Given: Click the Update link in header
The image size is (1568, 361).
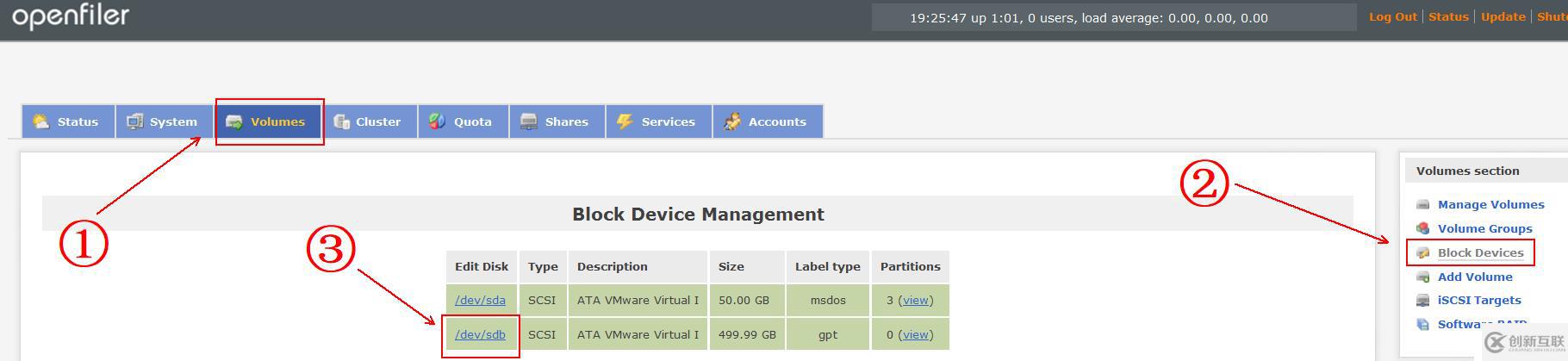Looking at the screenshot, I should click(1503, 16).
